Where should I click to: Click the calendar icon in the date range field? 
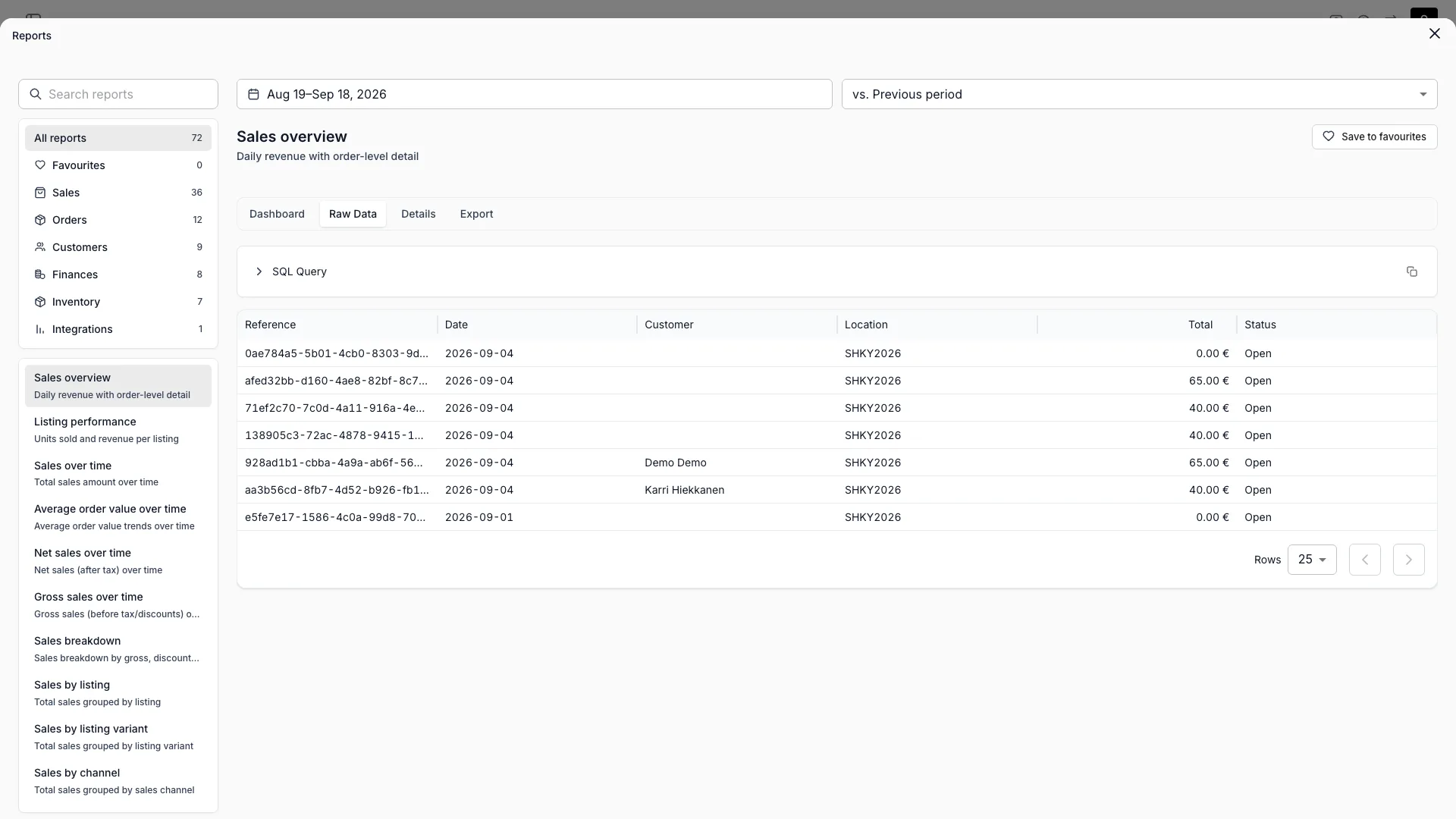(x=253, y=94)
